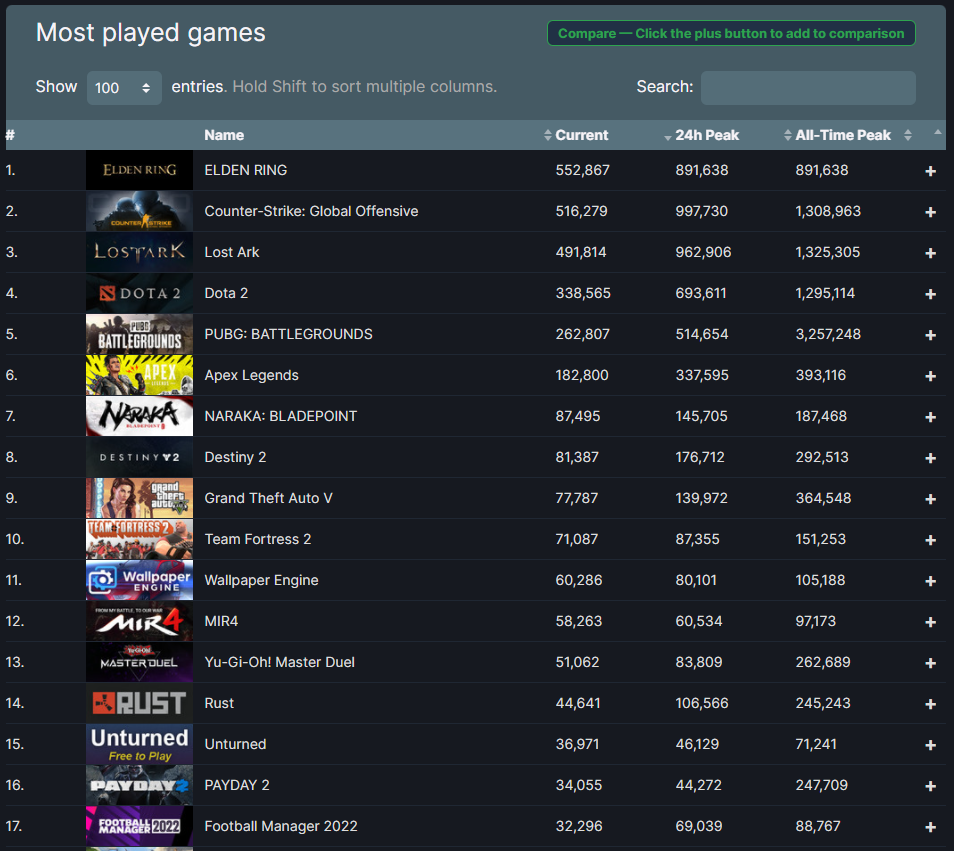Open Yu-Gi-Oh! Master Duel name link
The width and height of the screenshot is (954, 851).
point(280,662)
